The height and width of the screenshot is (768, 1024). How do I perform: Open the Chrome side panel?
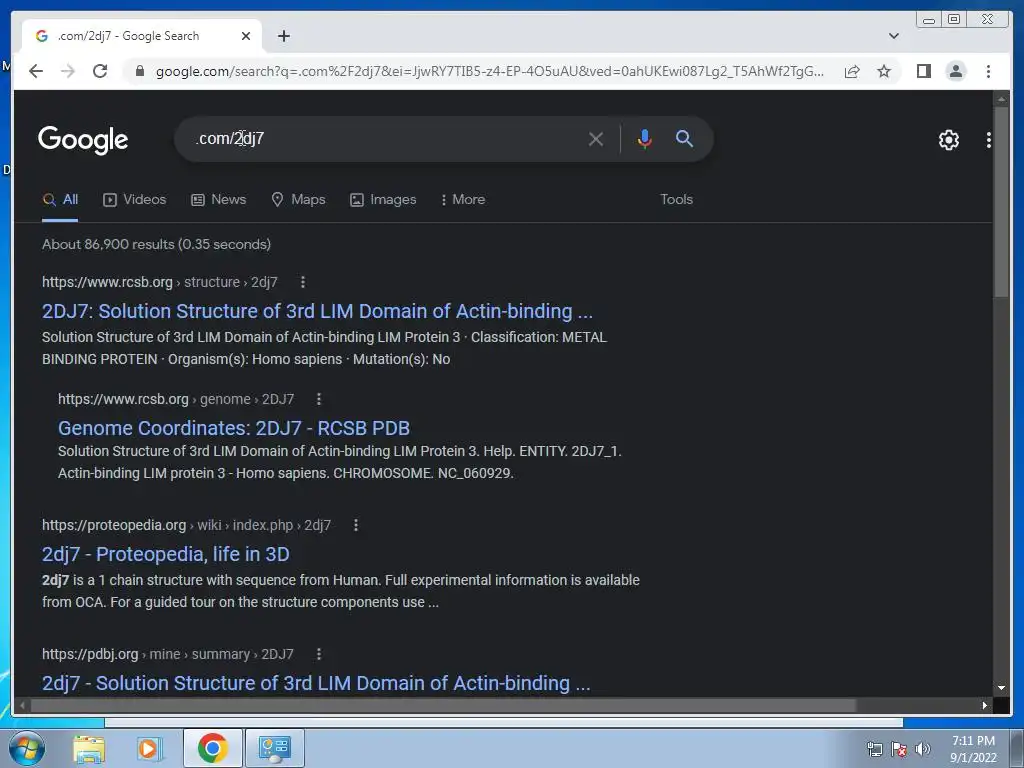pos(923,71)
